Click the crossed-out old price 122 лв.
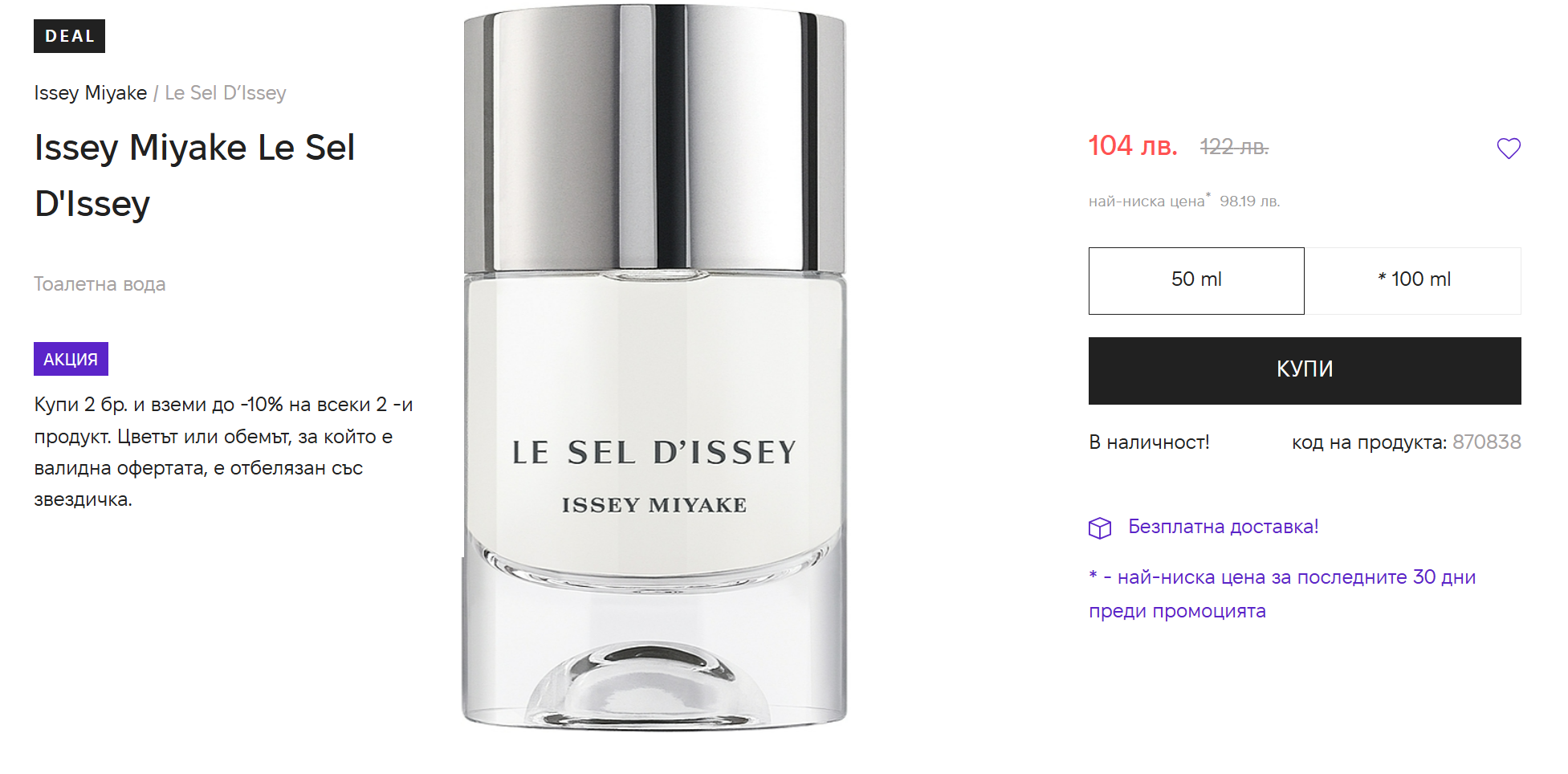This screenshot has height=774, width=1568. 1234,147
